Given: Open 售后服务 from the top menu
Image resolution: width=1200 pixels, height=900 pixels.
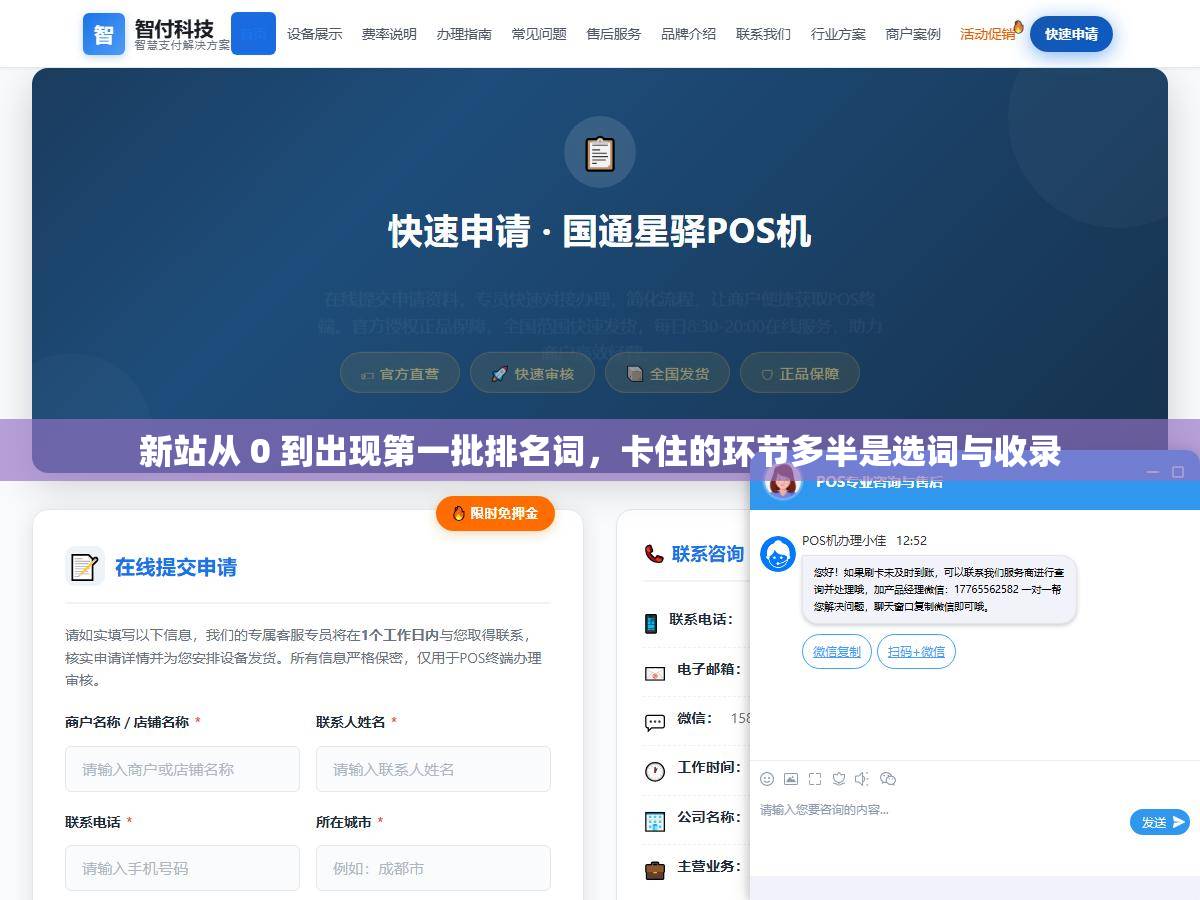Looking at the screenshot, I should (614, 34).
